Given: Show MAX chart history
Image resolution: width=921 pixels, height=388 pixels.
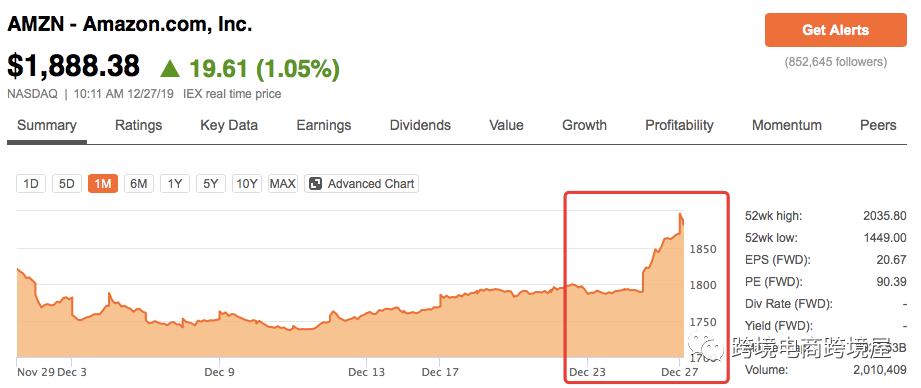Looking at the screenshot, I should point(283,184).
